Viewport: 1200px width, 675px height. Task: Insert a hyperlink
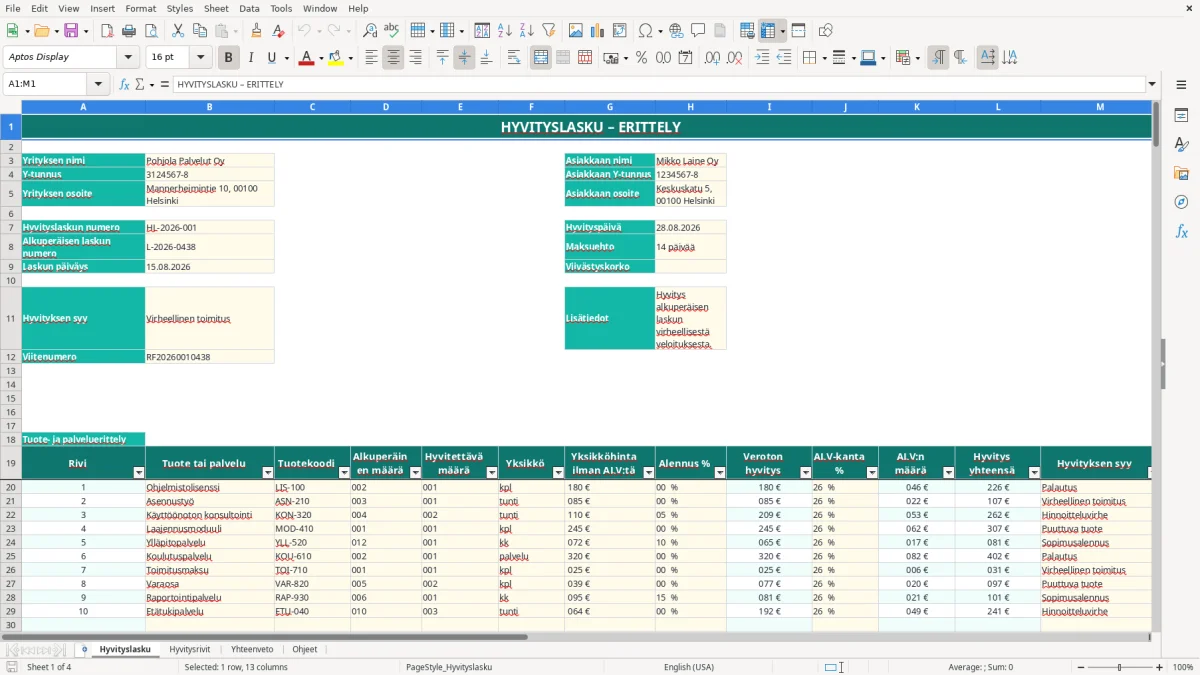point(676,31)
